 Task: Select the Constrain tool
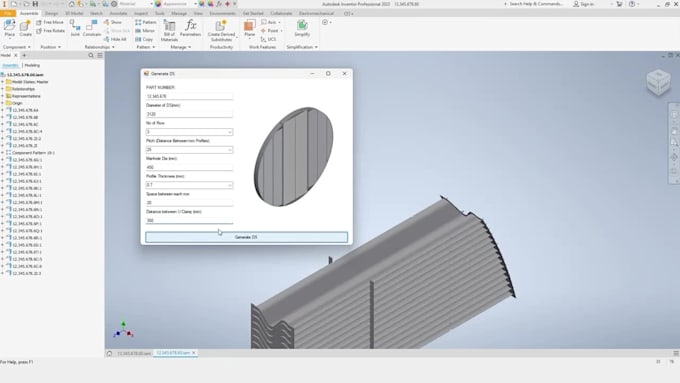[92, 28]
